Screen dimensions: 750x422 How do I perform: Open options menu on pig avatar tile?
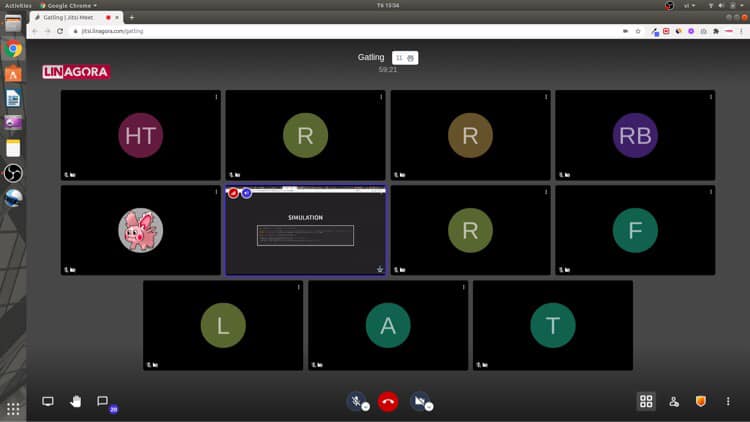[x=216, y=192]
